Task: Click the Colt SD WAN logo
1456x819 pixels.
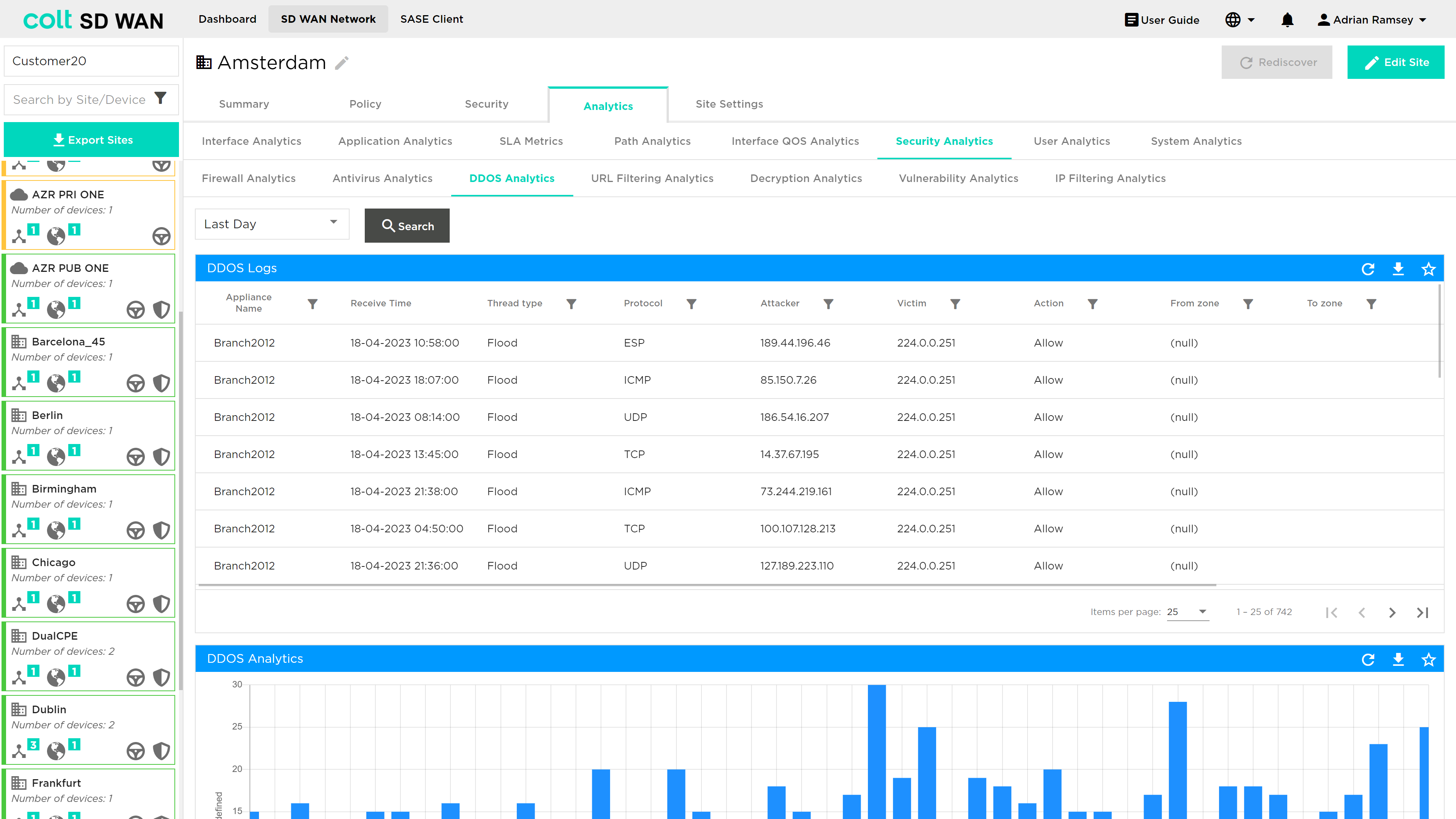Action: tap(93, 20)
